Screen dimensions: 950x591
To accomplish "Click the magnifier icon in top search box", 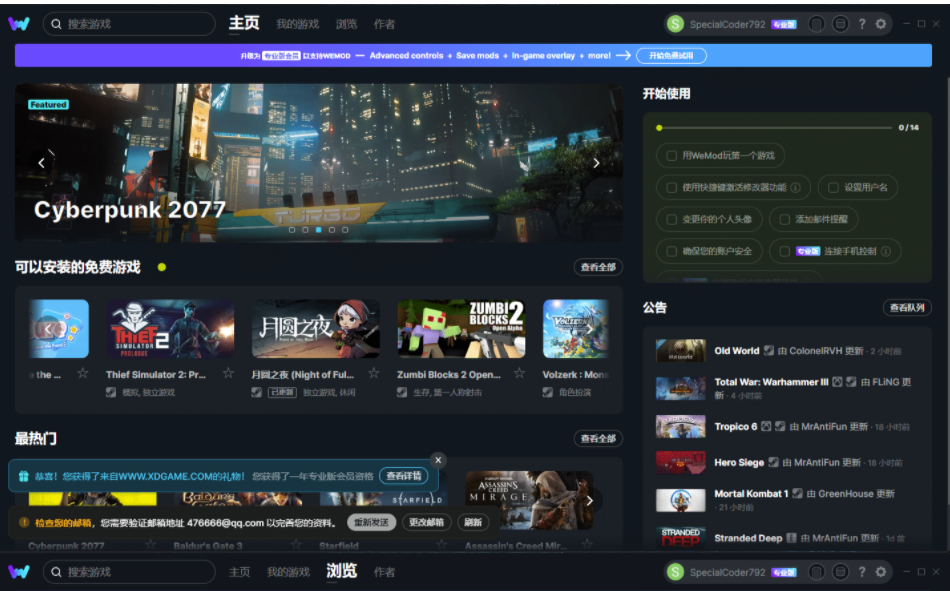I will pos(56,24).
